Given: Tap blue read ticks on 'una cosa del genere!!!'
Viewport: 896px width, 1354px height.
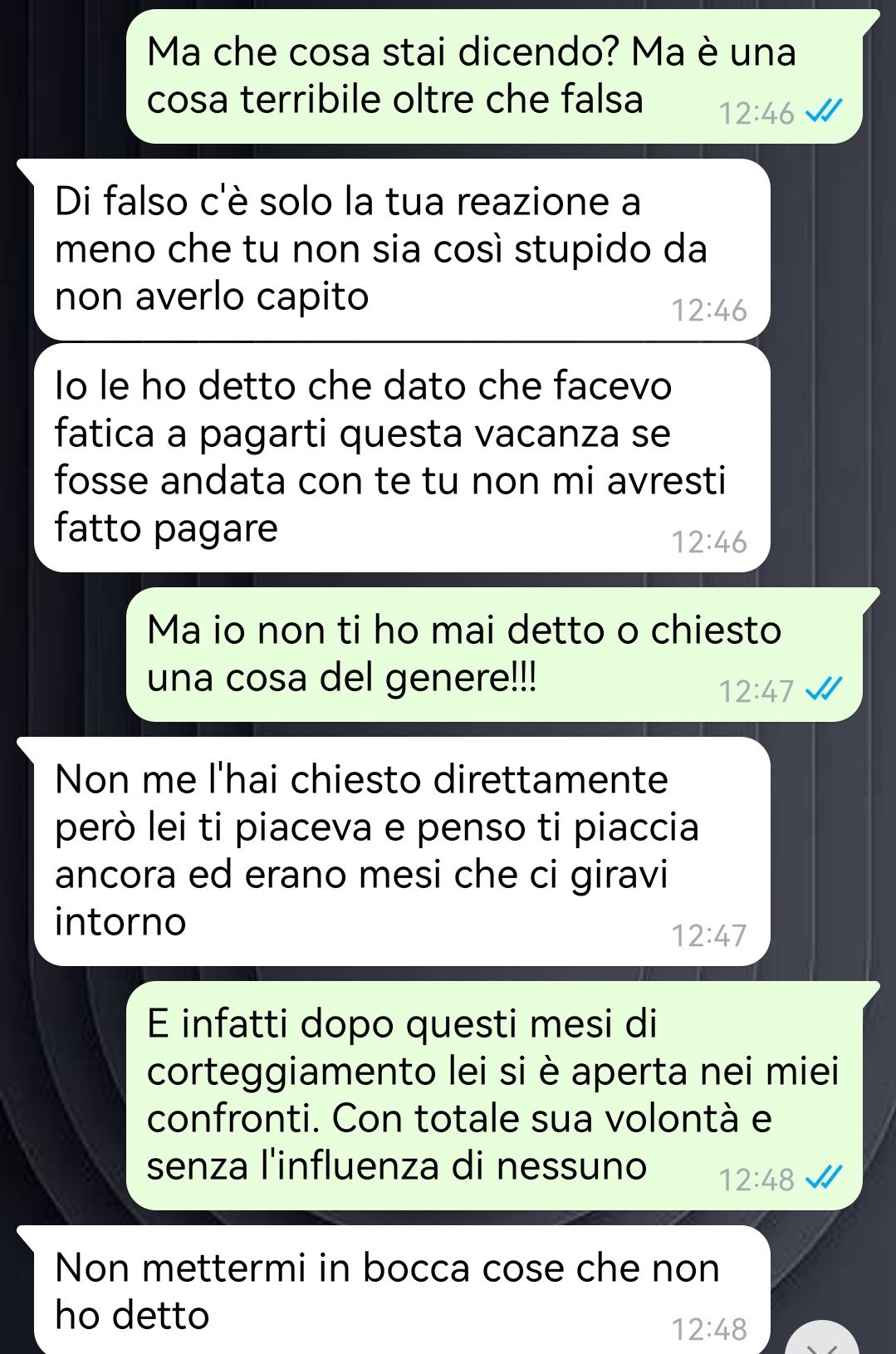Looking at the screenshot, I should [x=825, y=689].
